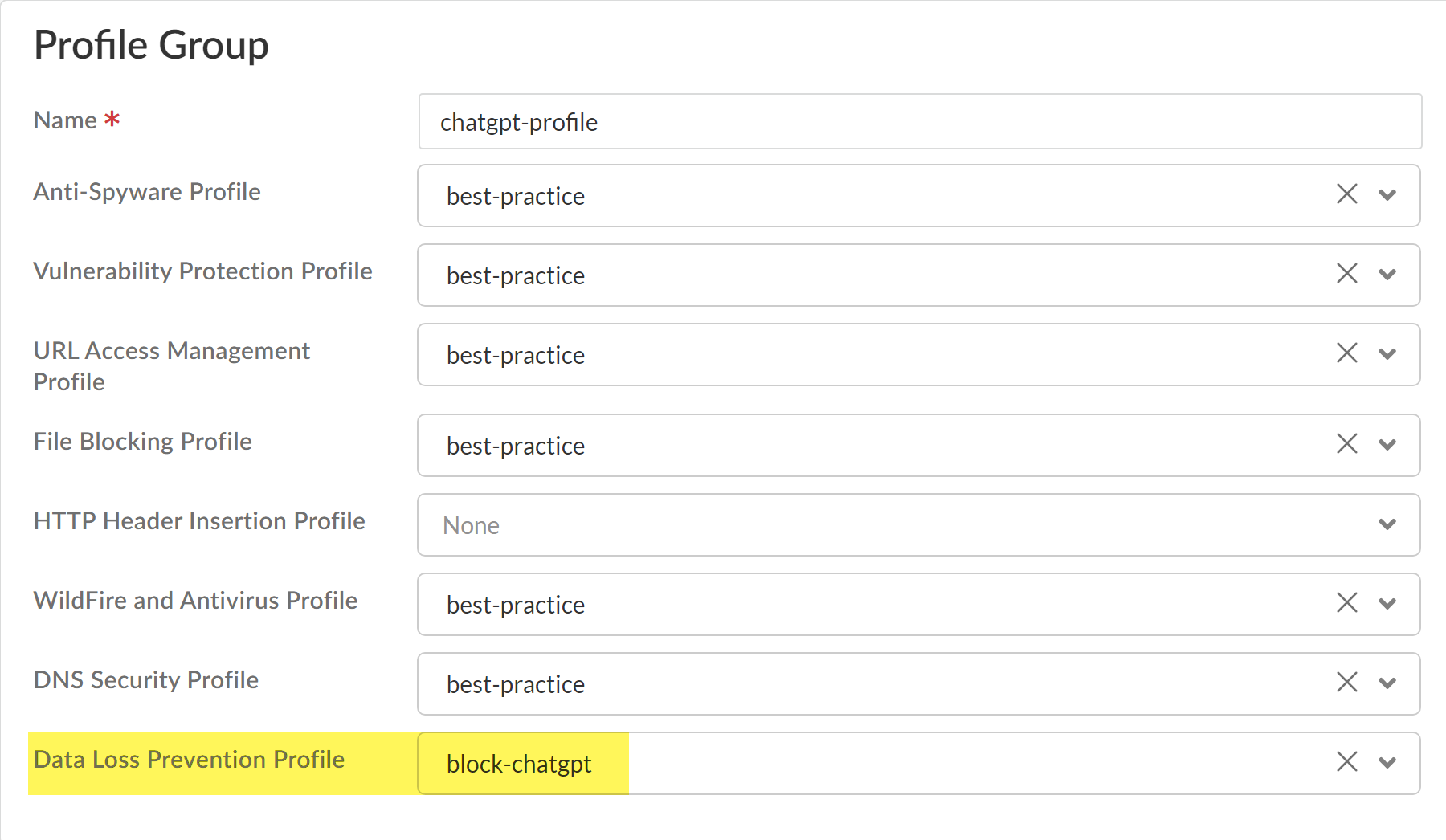
Task: Expand the WildFire and Antivirus Profile chevron
Action: 1387,604
